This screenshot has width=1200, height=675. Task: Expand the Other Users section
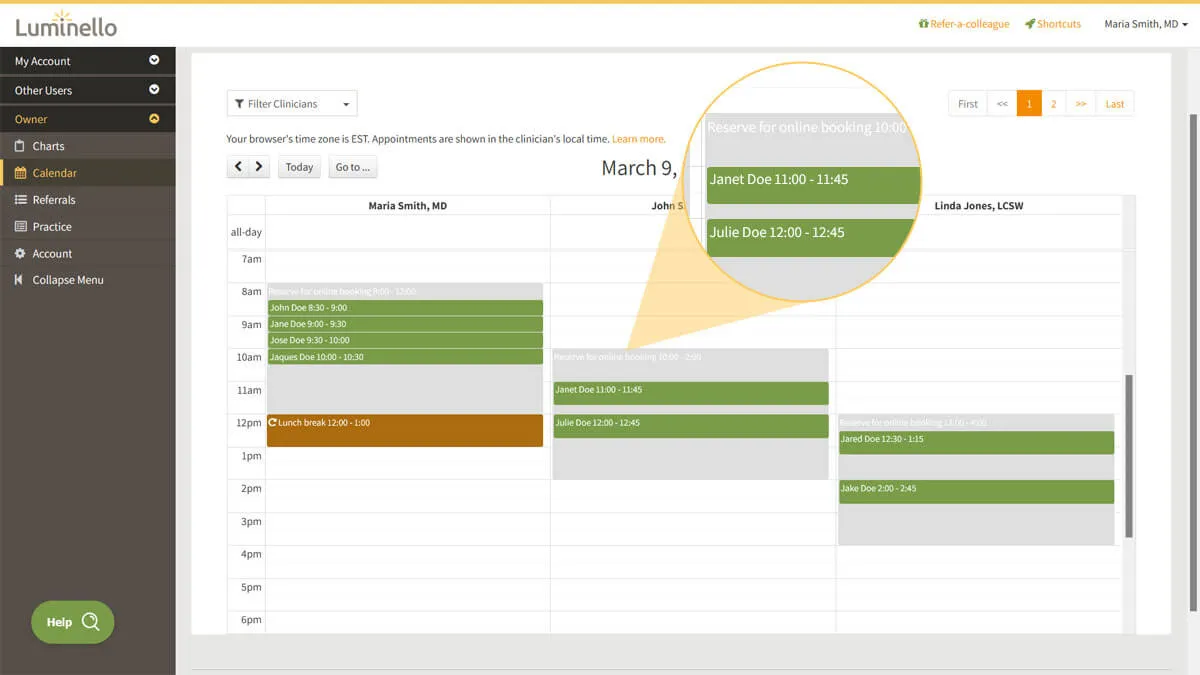[x=155, y=90]
